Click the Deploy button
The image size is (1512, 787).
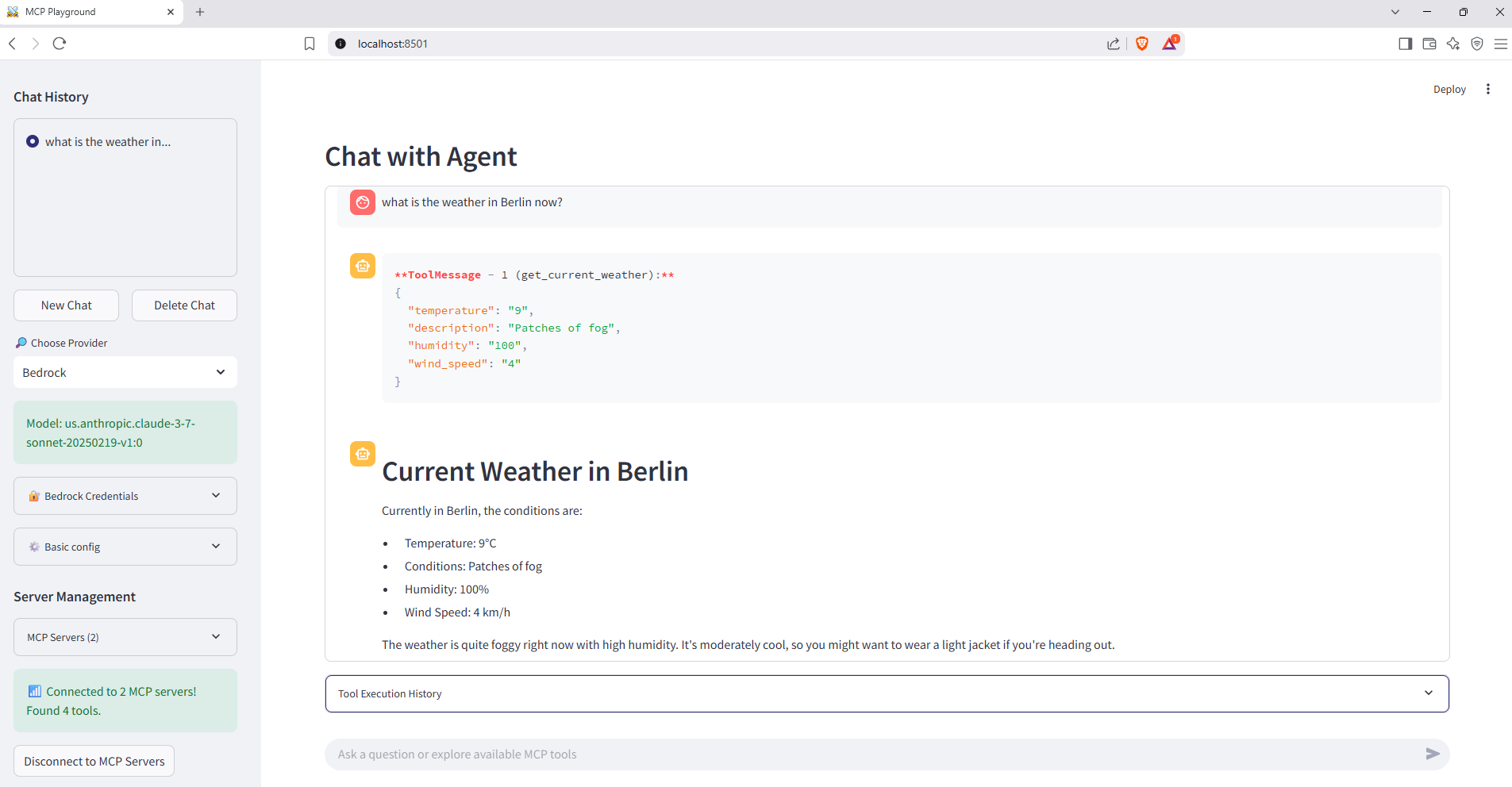pyautogui.click(x=1449, y=90)
